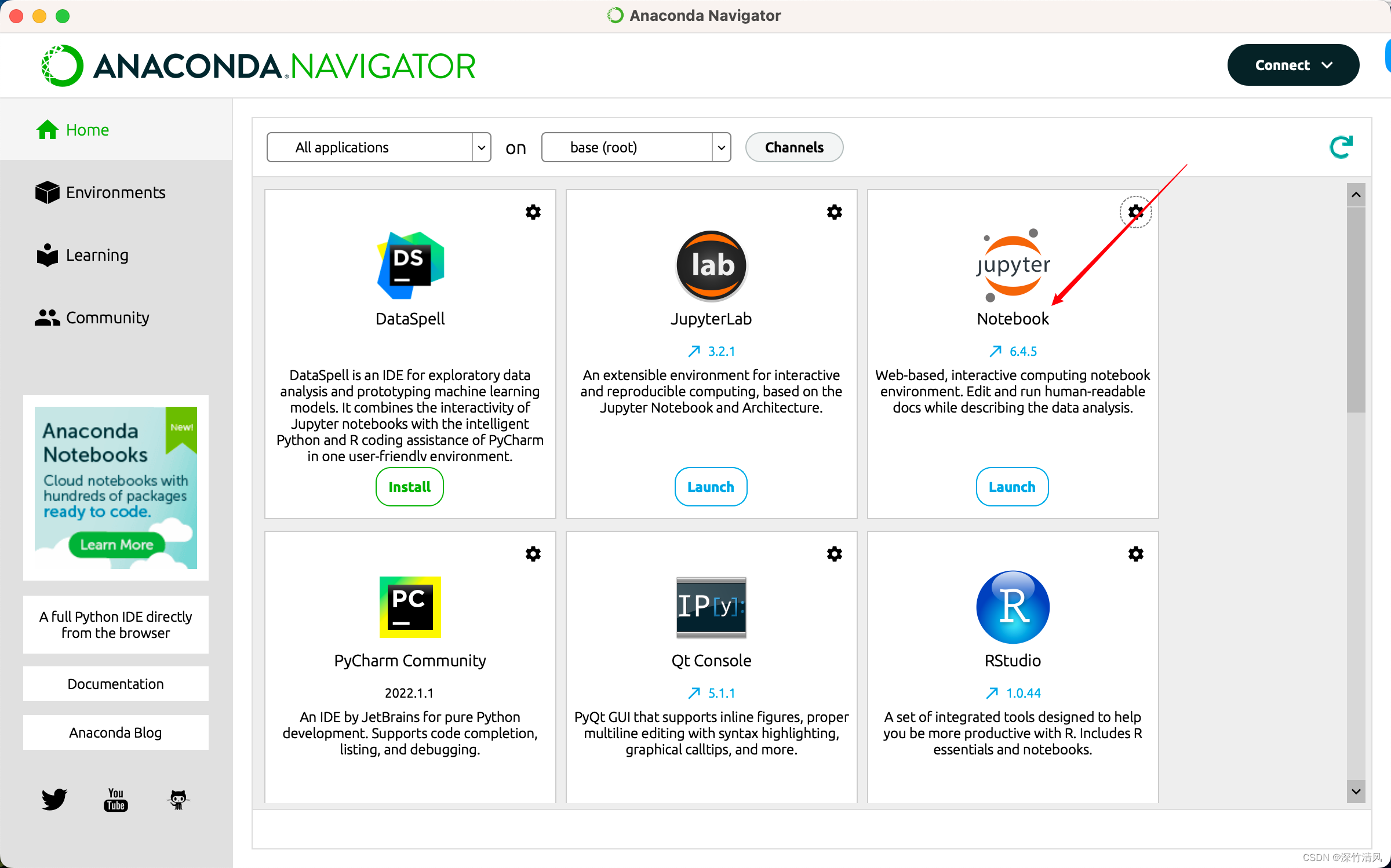Open the Twitter icon link
The width and height of the screenshot is (1391, 868).
pyautogui.click(x=54, y=799)
